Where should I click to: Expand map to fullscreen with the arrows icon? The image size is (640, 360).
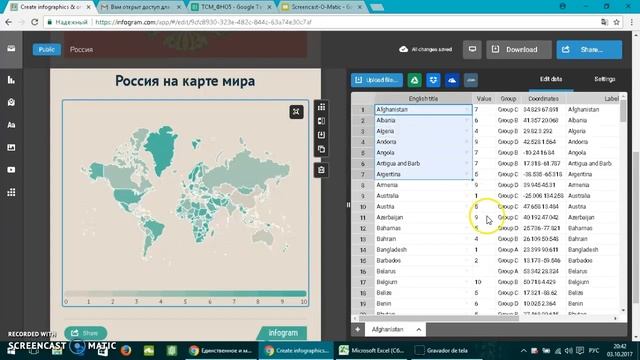(x=296, y=112)
